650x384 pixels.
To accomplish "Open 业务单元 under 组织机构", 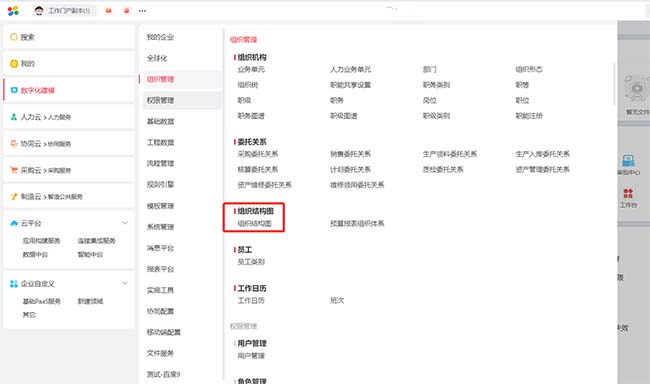I will (x=251, y=69).
